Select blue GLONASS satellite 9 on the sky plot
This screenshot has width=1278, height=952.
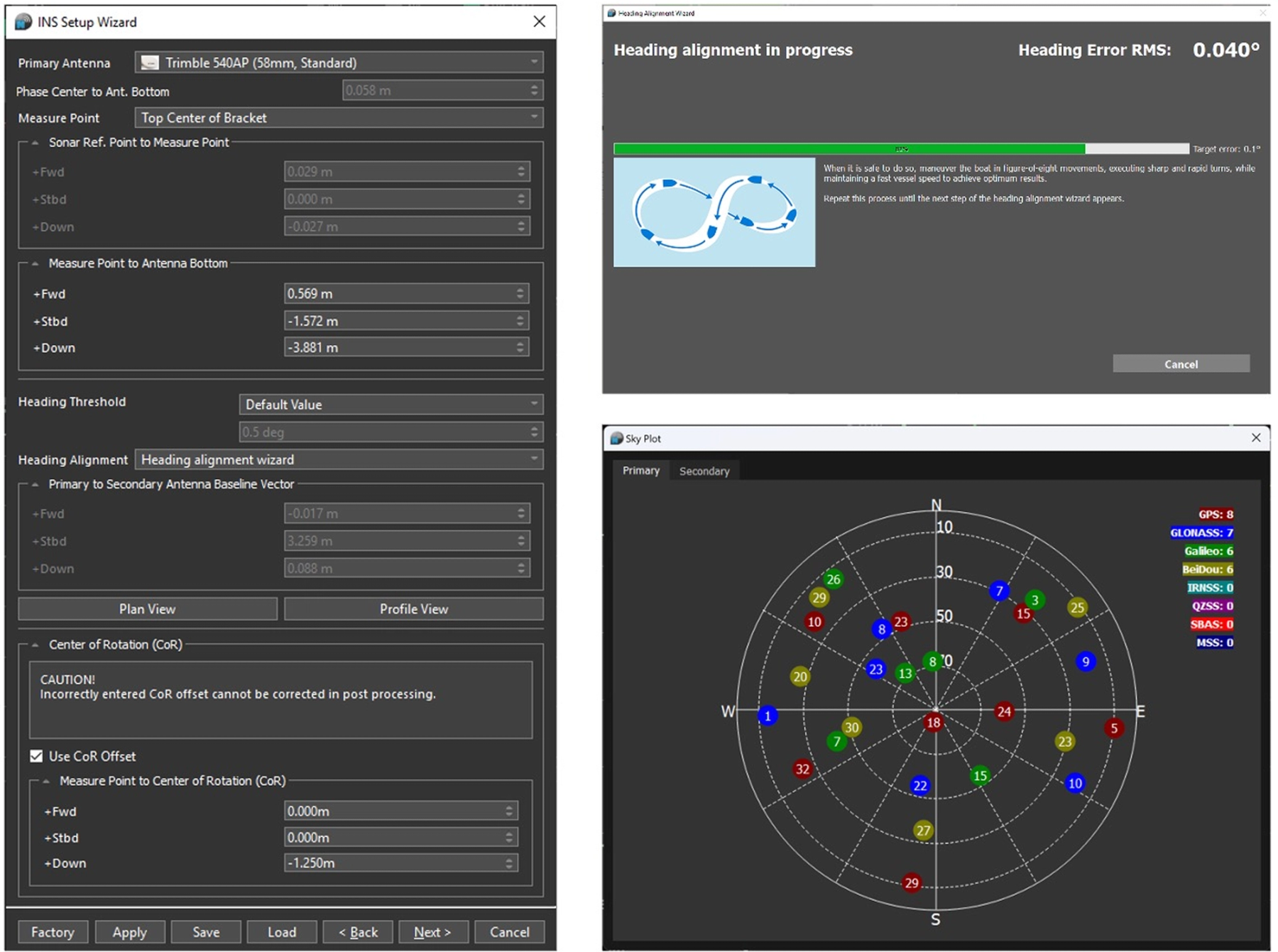point(1086,662)
